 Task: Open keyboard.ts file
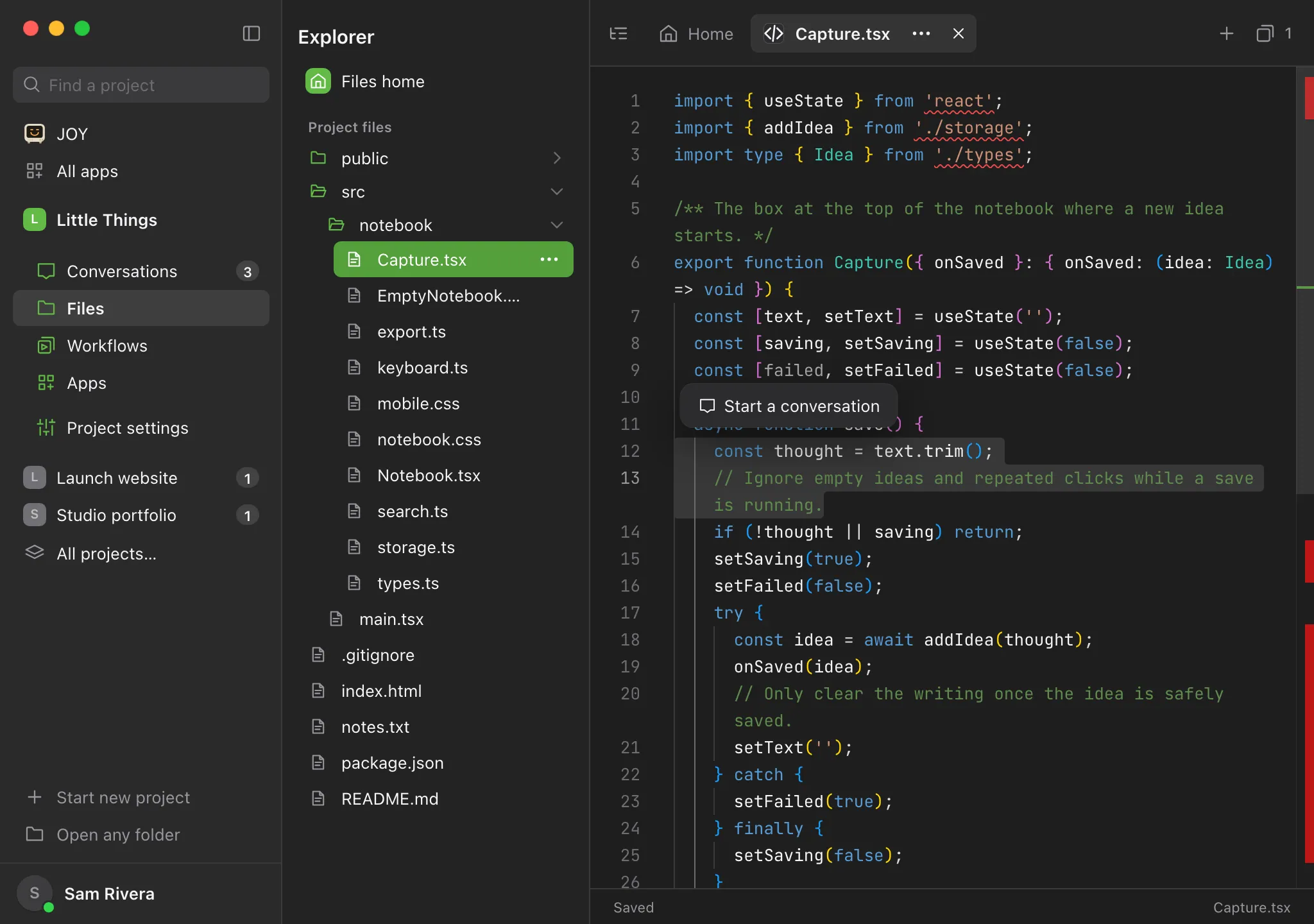pos(454,367)
